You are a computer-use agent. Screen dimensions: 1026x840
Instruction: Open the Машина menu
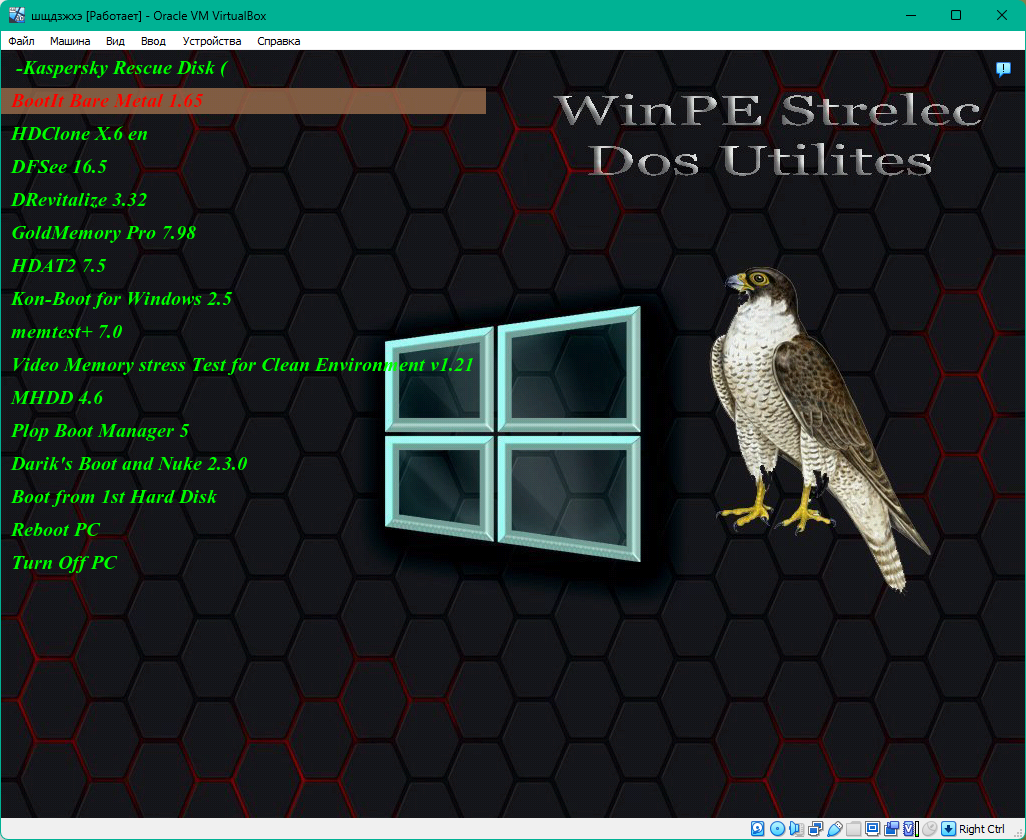(x=70, y=41)
